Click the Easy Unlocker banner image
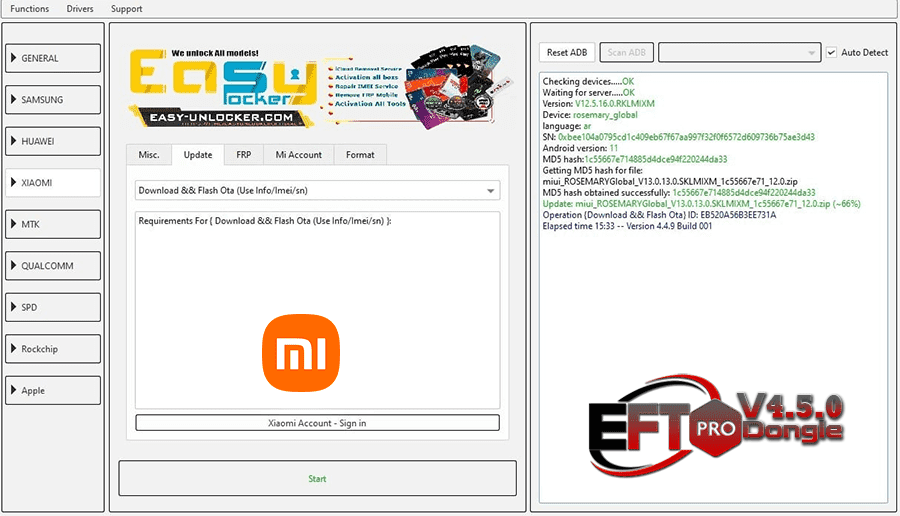The width and height of the screenshot is (900, 516). 320,87
